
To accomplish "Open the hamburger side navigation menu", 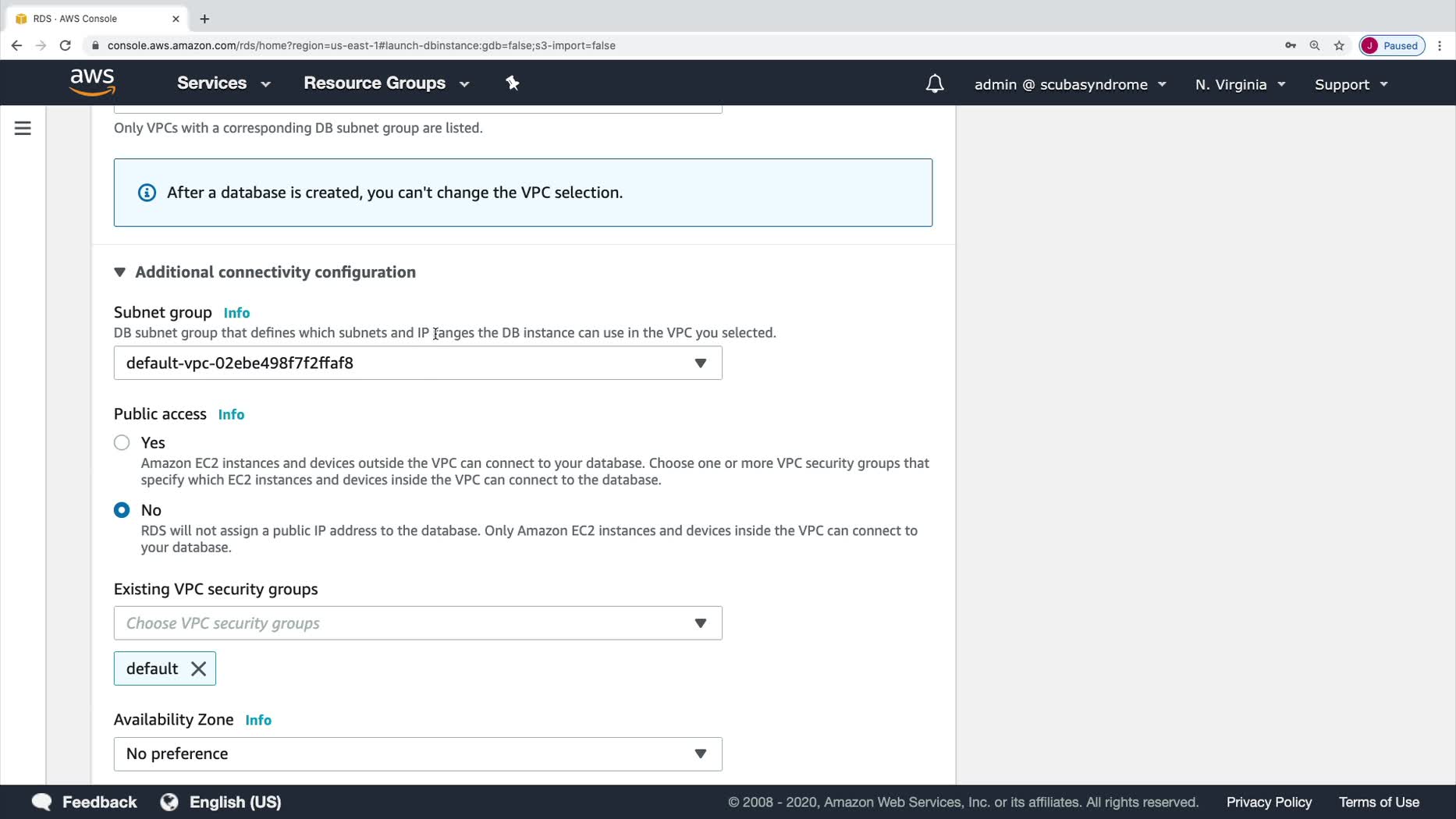I will click(x=23, y=128).
